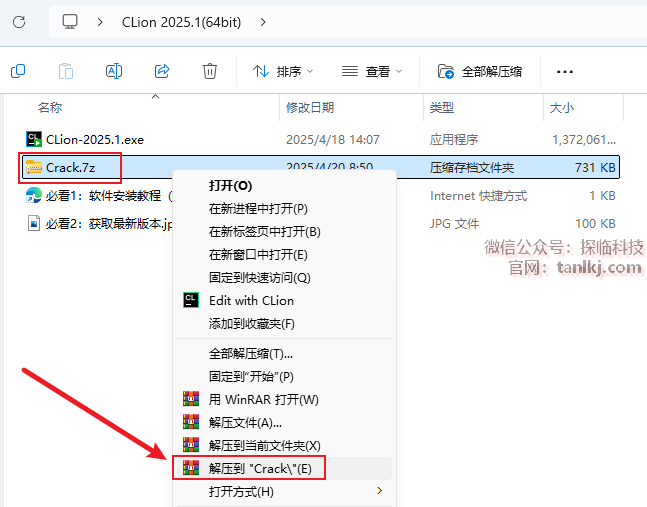
Task: Open the 查看 view dropdown
Action: point(372,71)
